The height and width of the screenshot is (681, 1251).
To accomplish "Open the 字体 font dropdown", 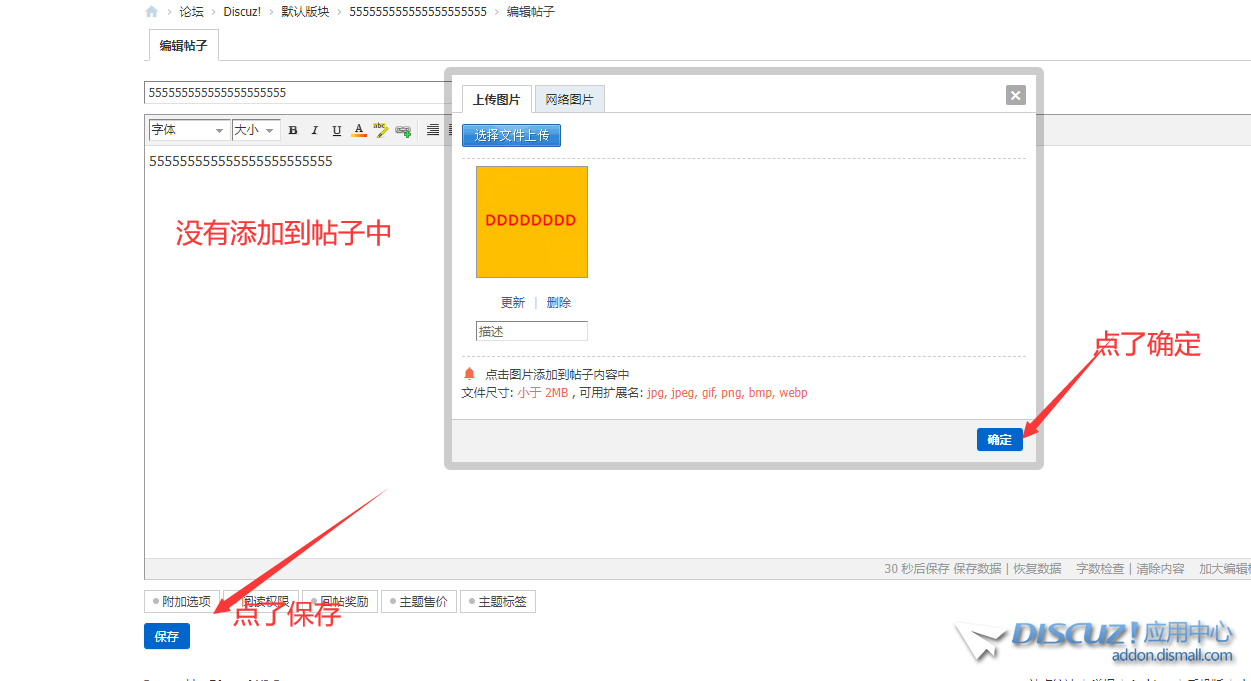I will [188, 130].
